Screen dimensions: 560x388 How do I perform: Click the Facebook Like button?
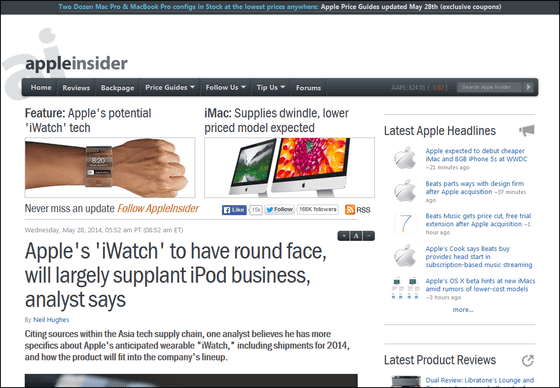(234, 210)
